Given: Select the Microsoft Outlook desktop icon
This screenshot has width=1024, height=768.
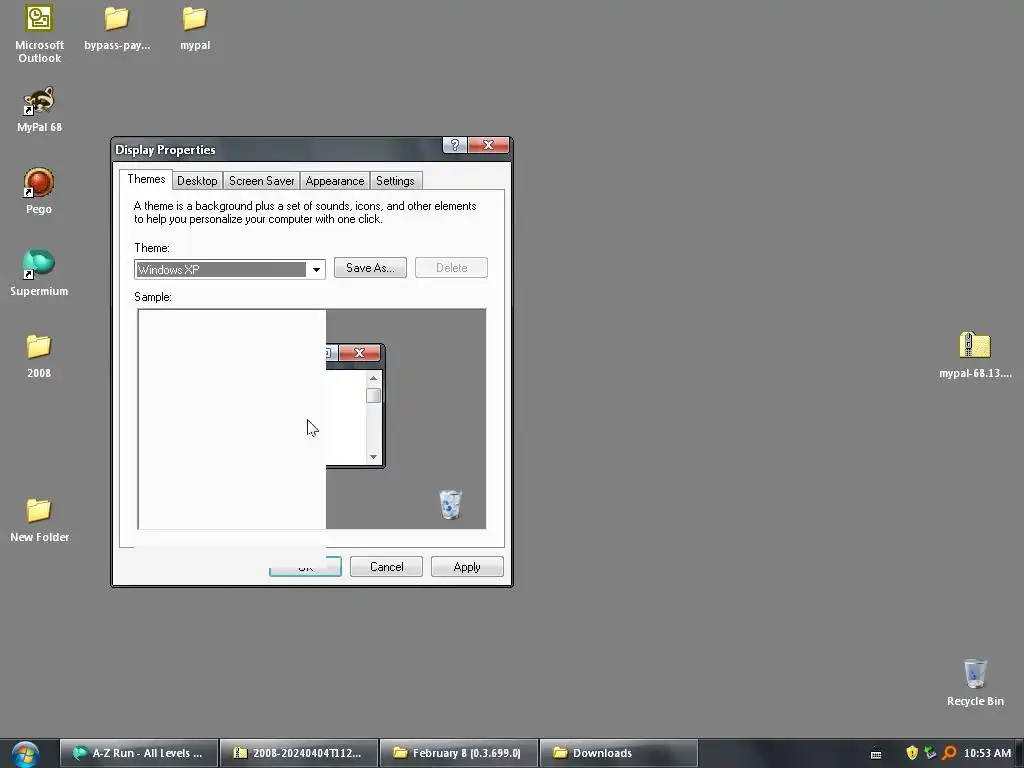Looking at the screenshot, I should click(x=39, y=34).
